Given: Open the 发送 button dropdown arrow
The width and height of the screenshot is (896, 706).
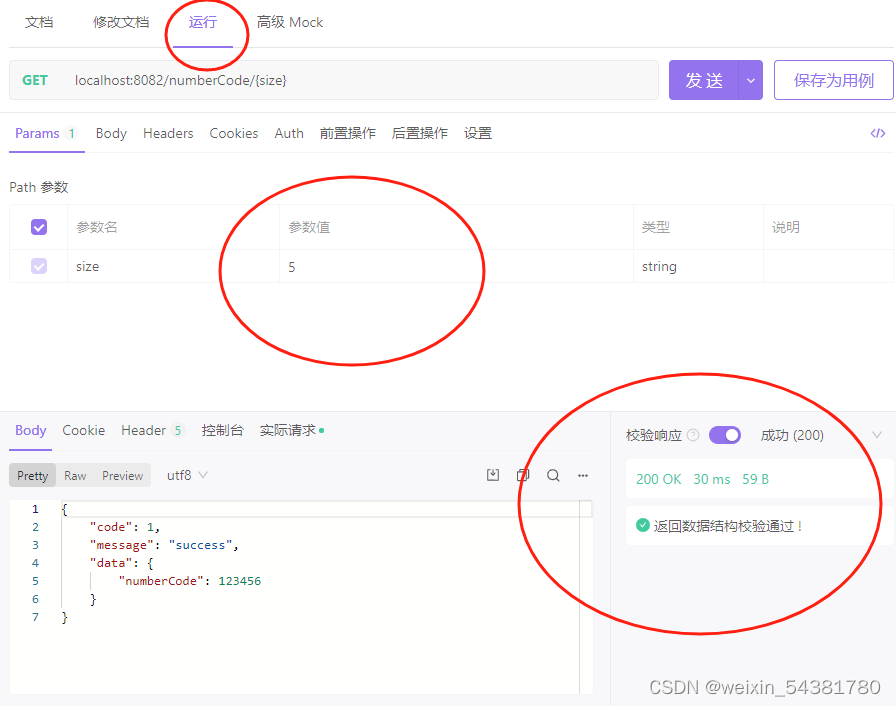Looking at the screenshot, I should (x=753, y=80).
